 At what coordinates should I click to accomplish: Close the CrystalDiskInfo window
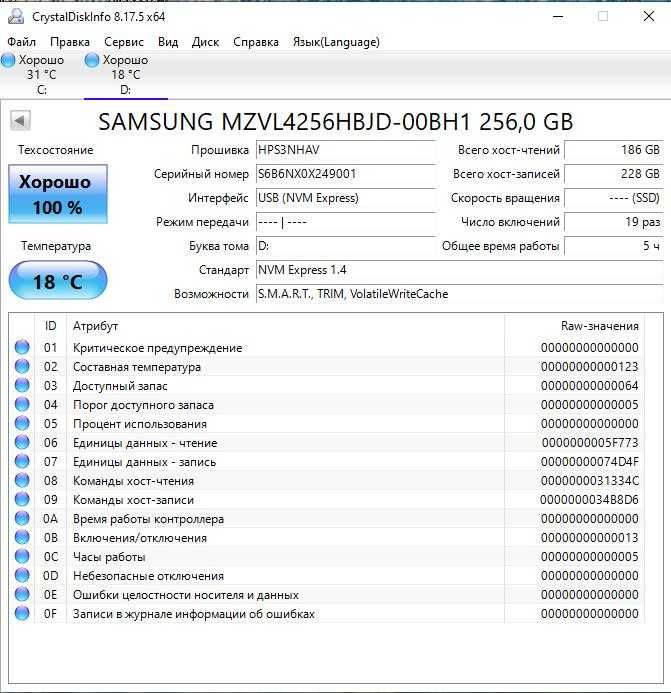pos(648,17)
